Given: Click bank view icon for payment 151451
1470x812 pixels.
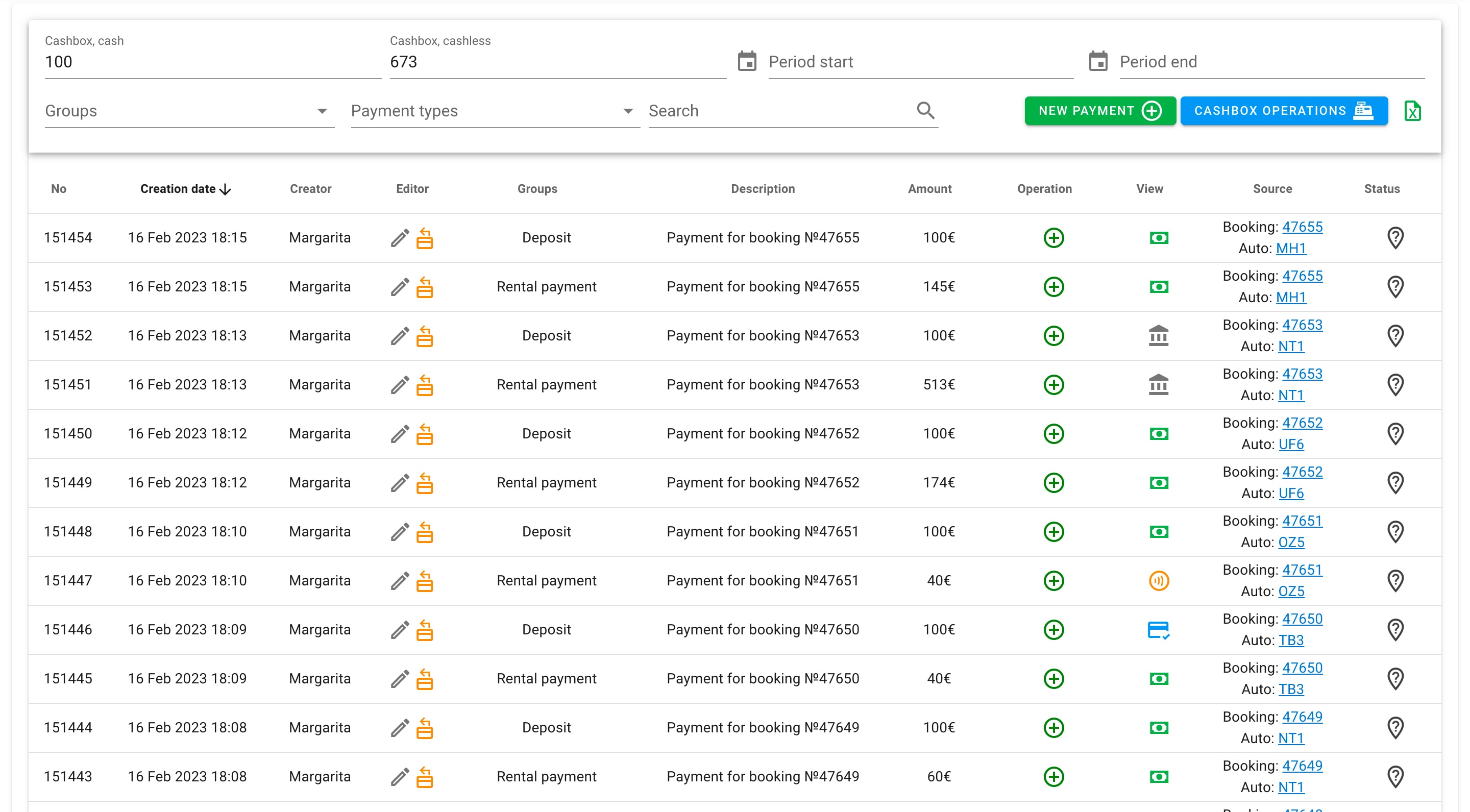Looking at the screenshot, I should tap(1159, 385).
